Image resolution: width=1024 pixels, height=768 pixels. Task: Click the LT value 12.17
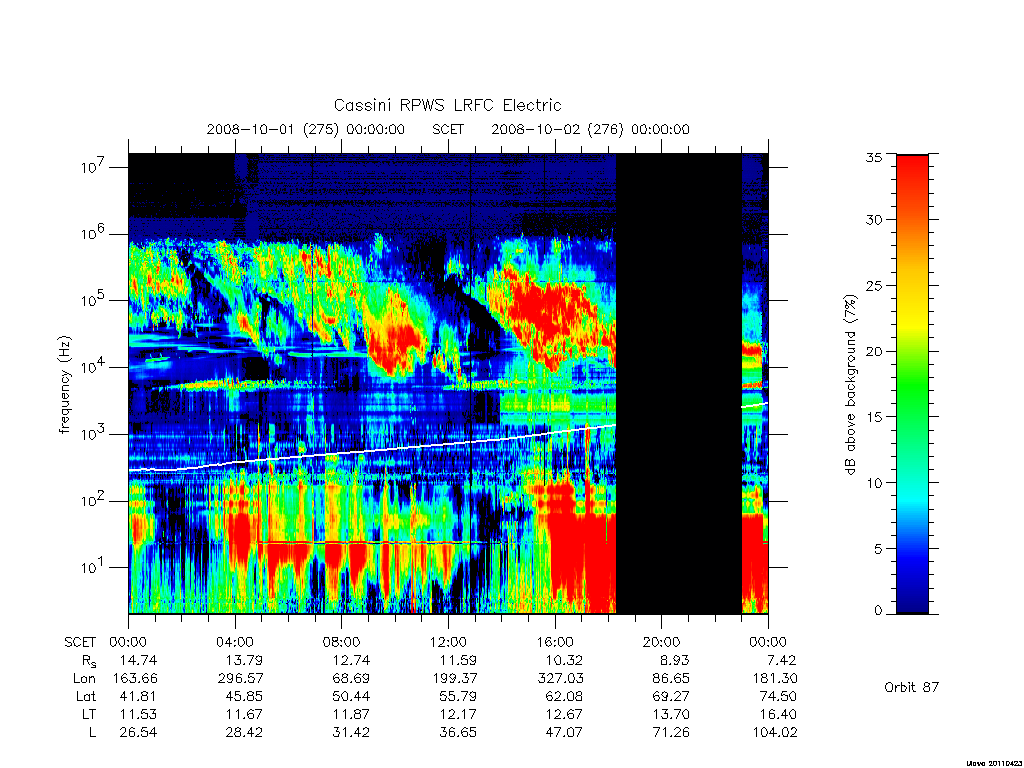pyautogui.click(x=458, y=714)
